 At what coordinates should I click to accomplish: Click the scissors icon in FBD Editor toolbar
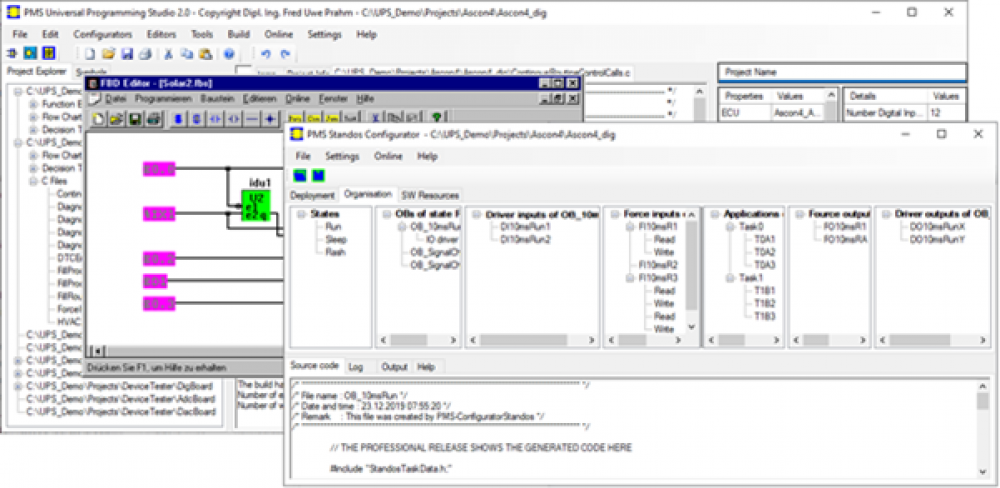376,119
